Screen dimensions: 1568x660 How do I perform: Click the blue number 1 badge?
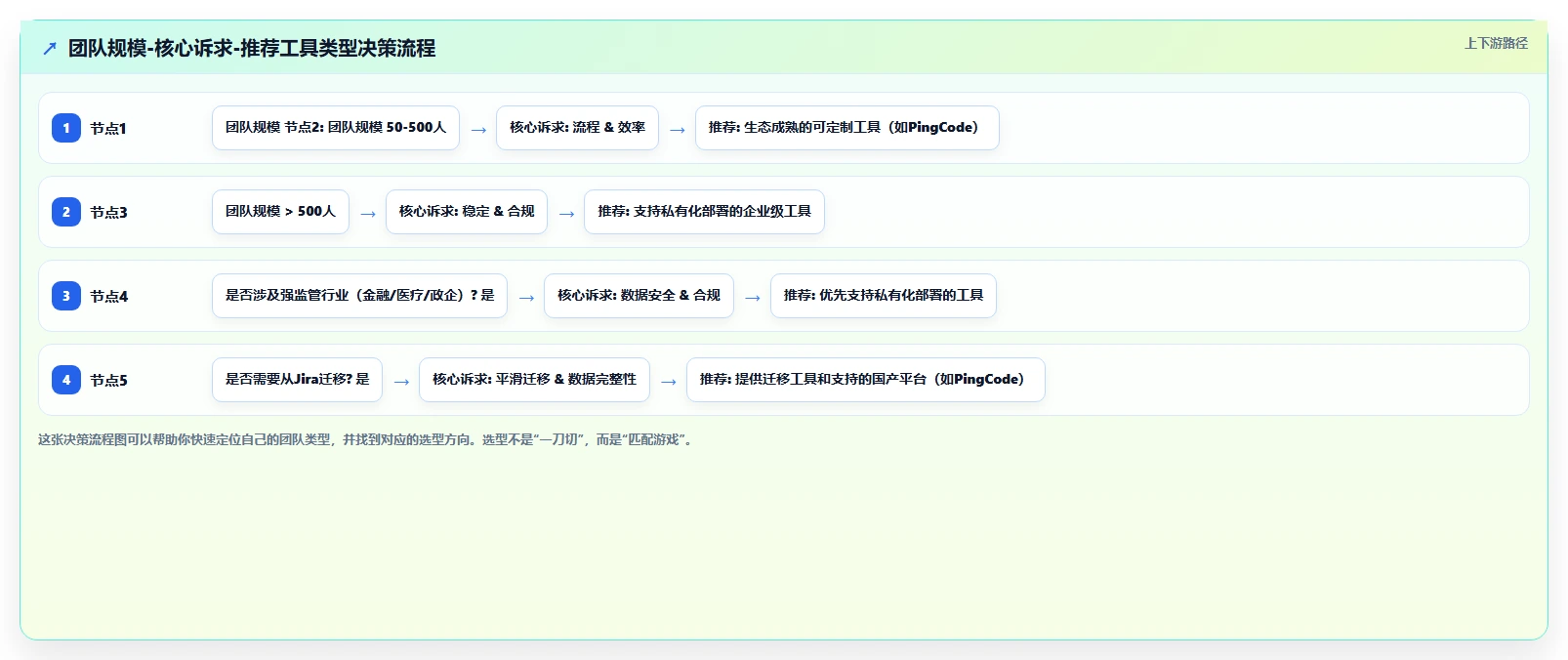point(66,128)
